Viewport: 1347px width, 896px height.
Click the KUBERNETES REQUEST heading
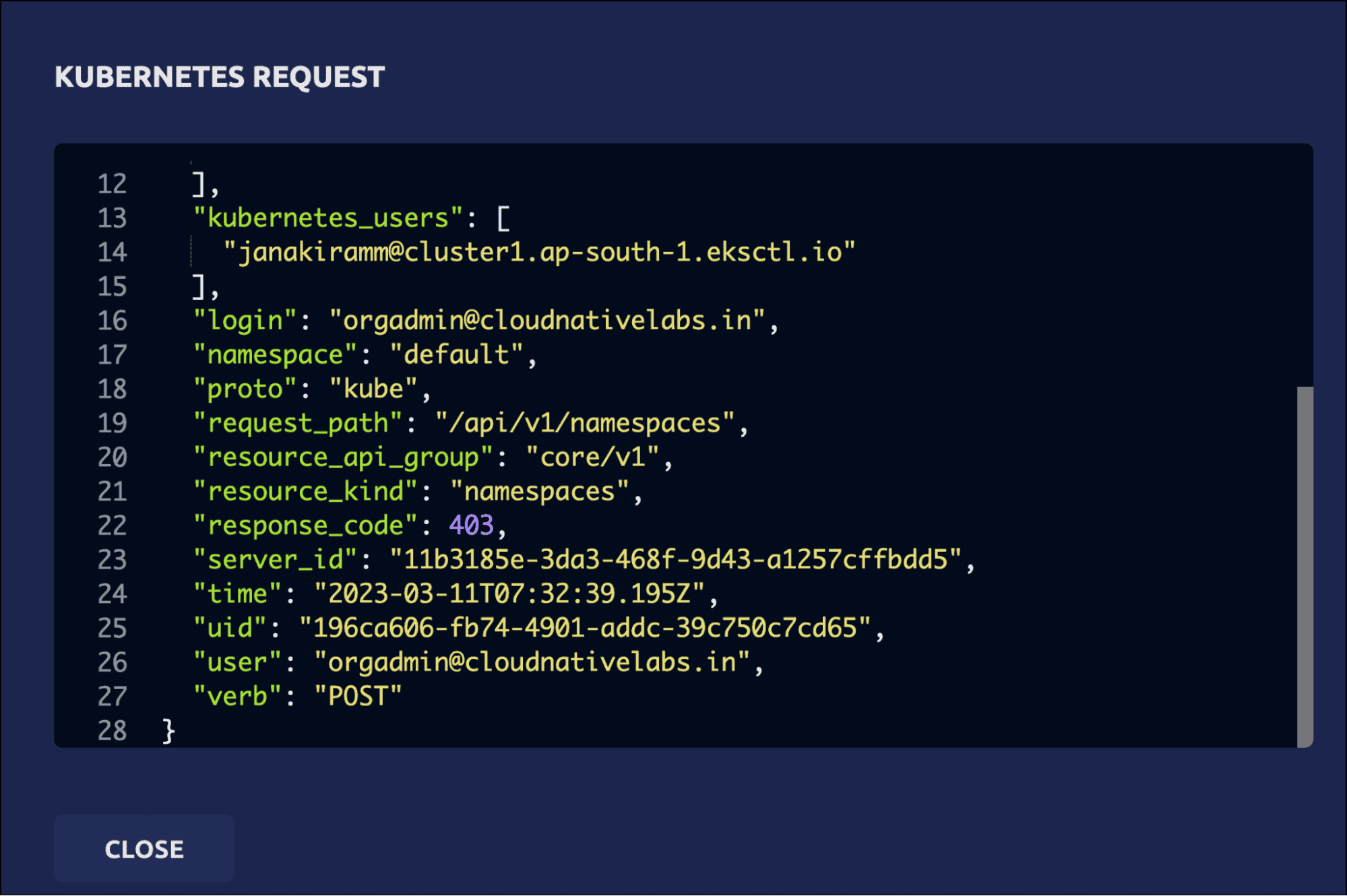(x=220, y=77)
